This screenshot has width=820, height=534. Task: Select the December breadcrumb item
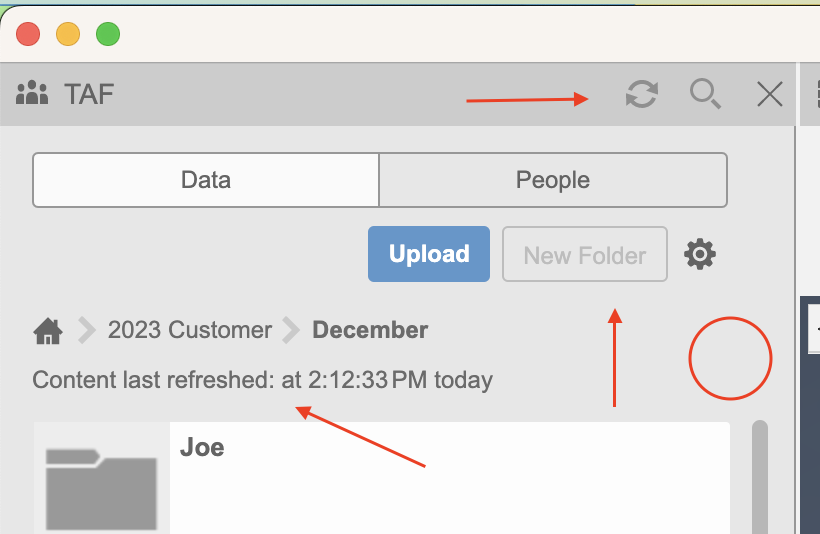[370, 330]
